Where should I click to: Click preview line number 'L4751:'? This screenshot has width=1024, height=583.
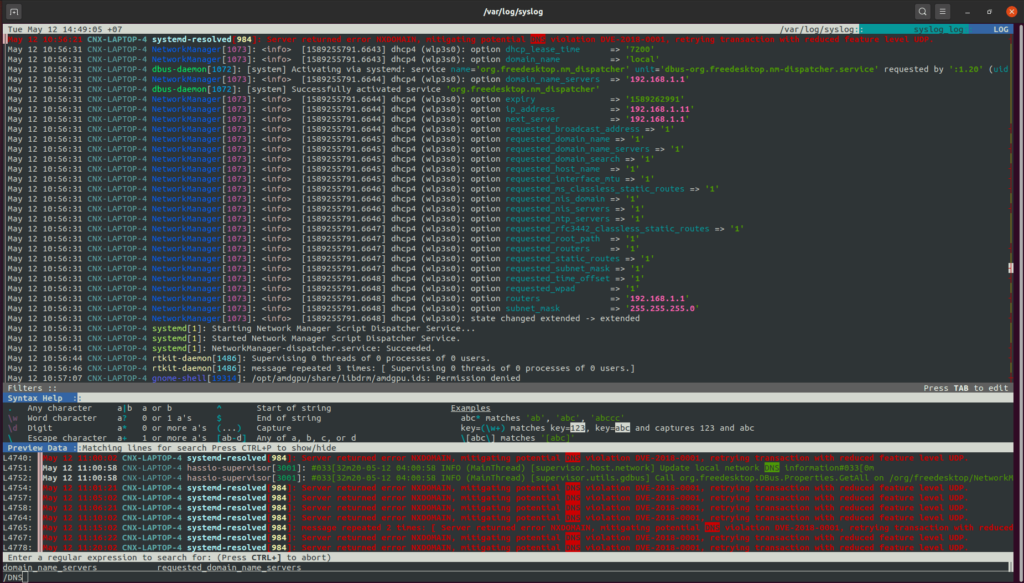18,468
